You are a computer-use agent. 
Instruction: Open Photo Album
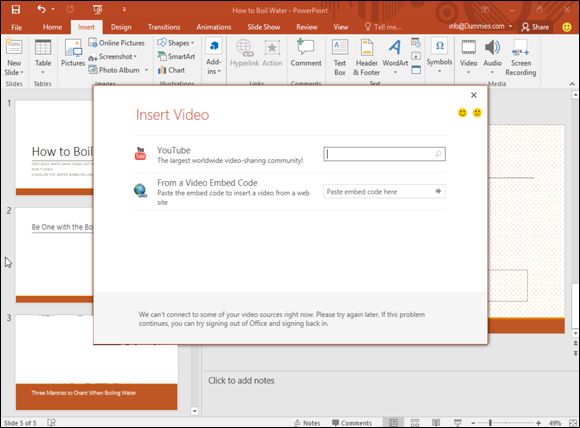[x=118, y=70]
